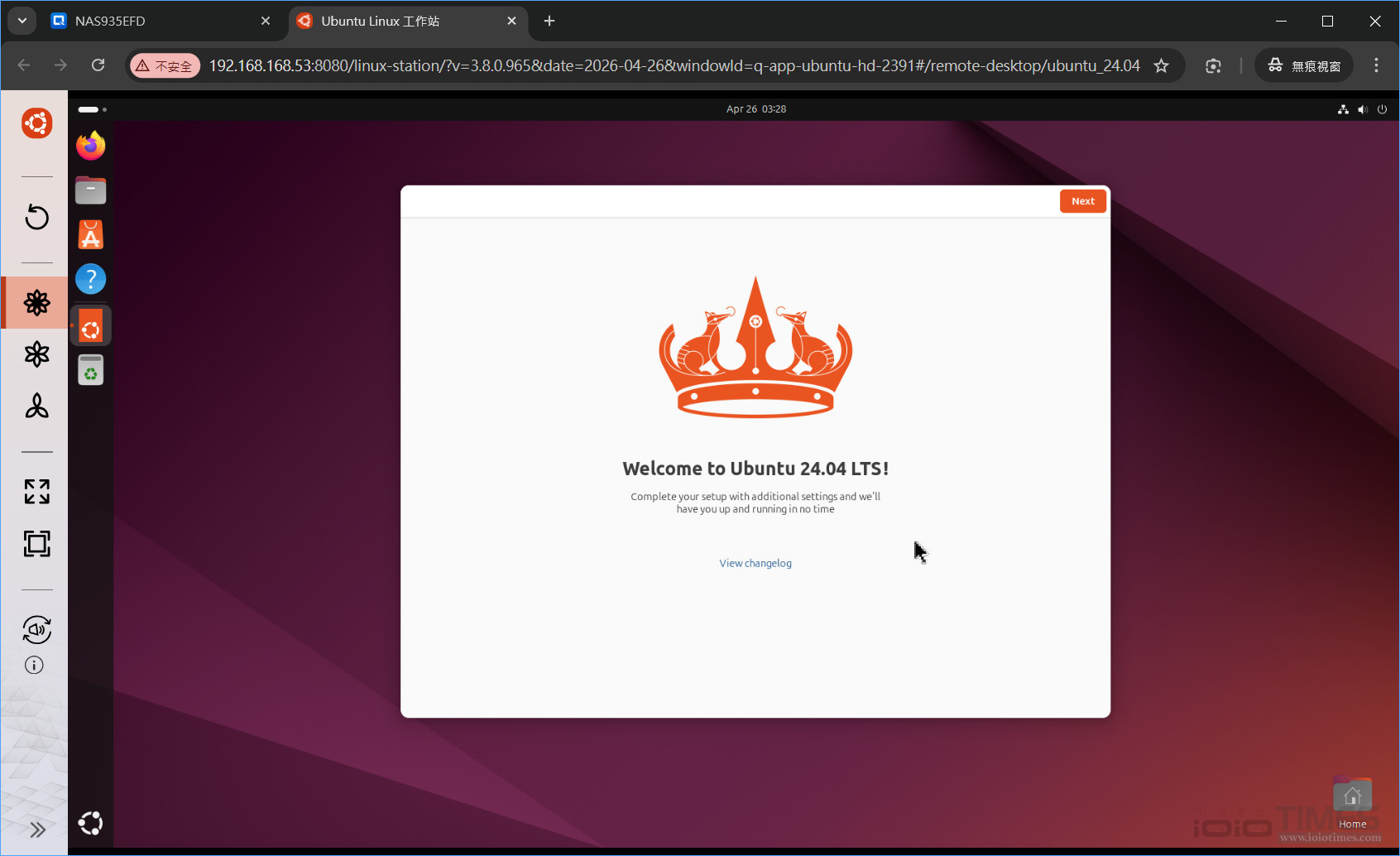Toggle fullscreen mode in the sidebar
Screen dimensions: 1400x856
coord(36,491)
